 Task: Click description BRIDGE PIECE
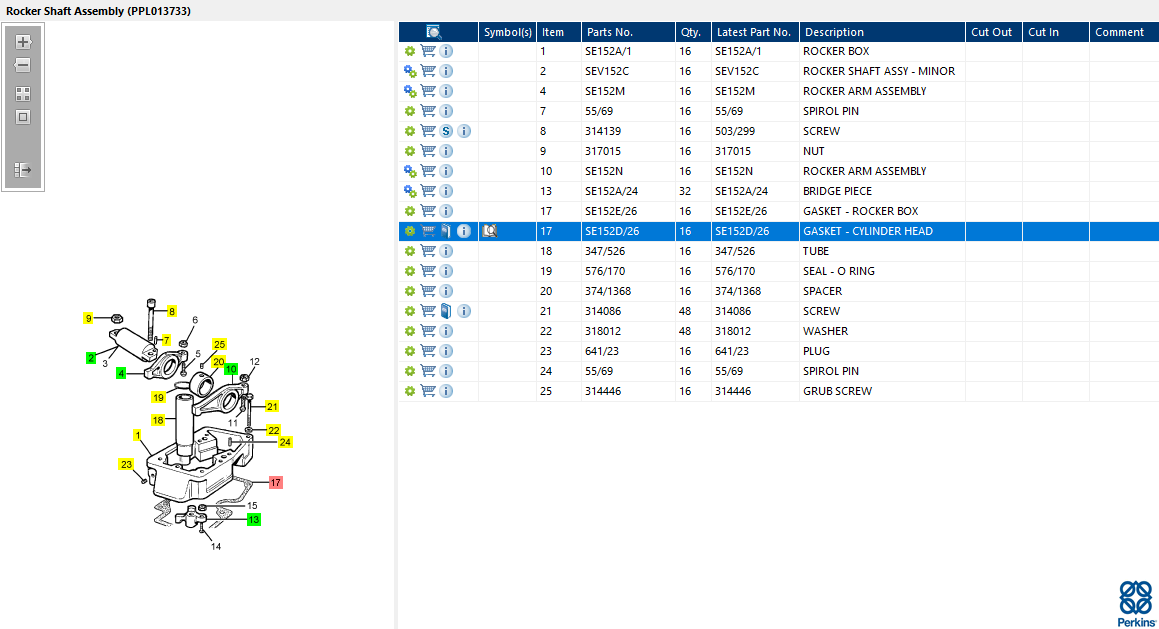pos(837,191)
